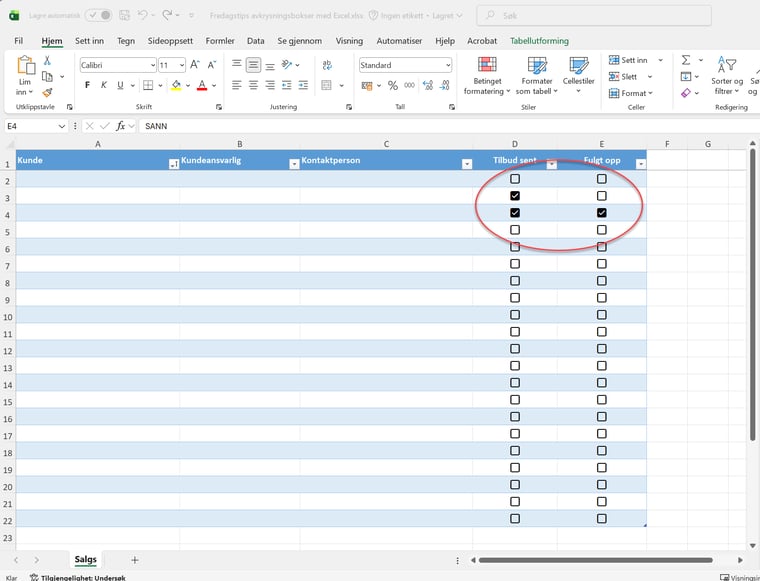This screenshot has height=581, width=760.
Task: Click the horizontal scrollbar at bottom
Action: click(596, 560)
